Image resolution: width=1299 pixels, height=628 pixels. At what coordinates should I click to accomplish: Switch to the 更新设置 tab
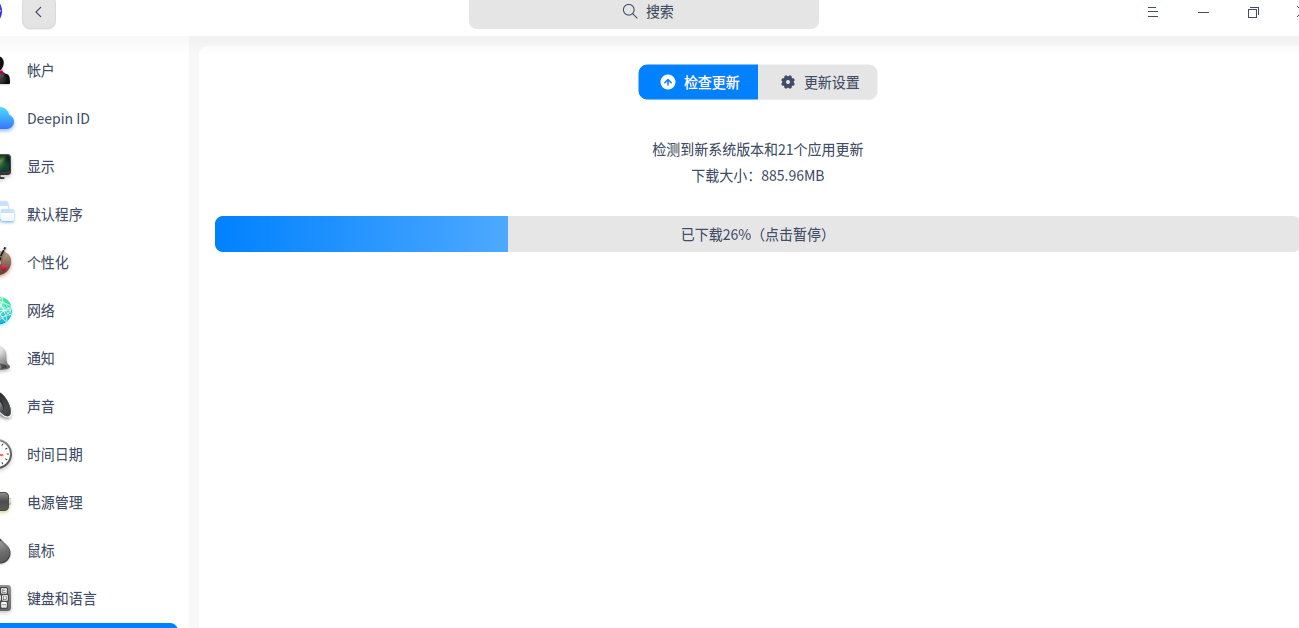click(818, 82)
